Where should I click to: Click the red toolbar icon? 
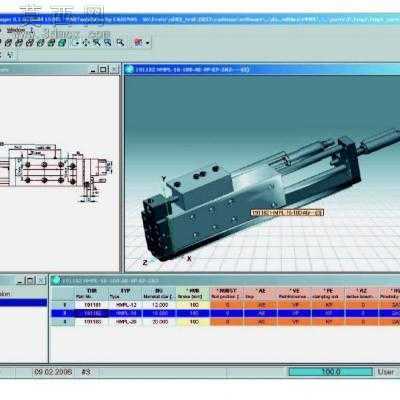click(x=138, y=42)
